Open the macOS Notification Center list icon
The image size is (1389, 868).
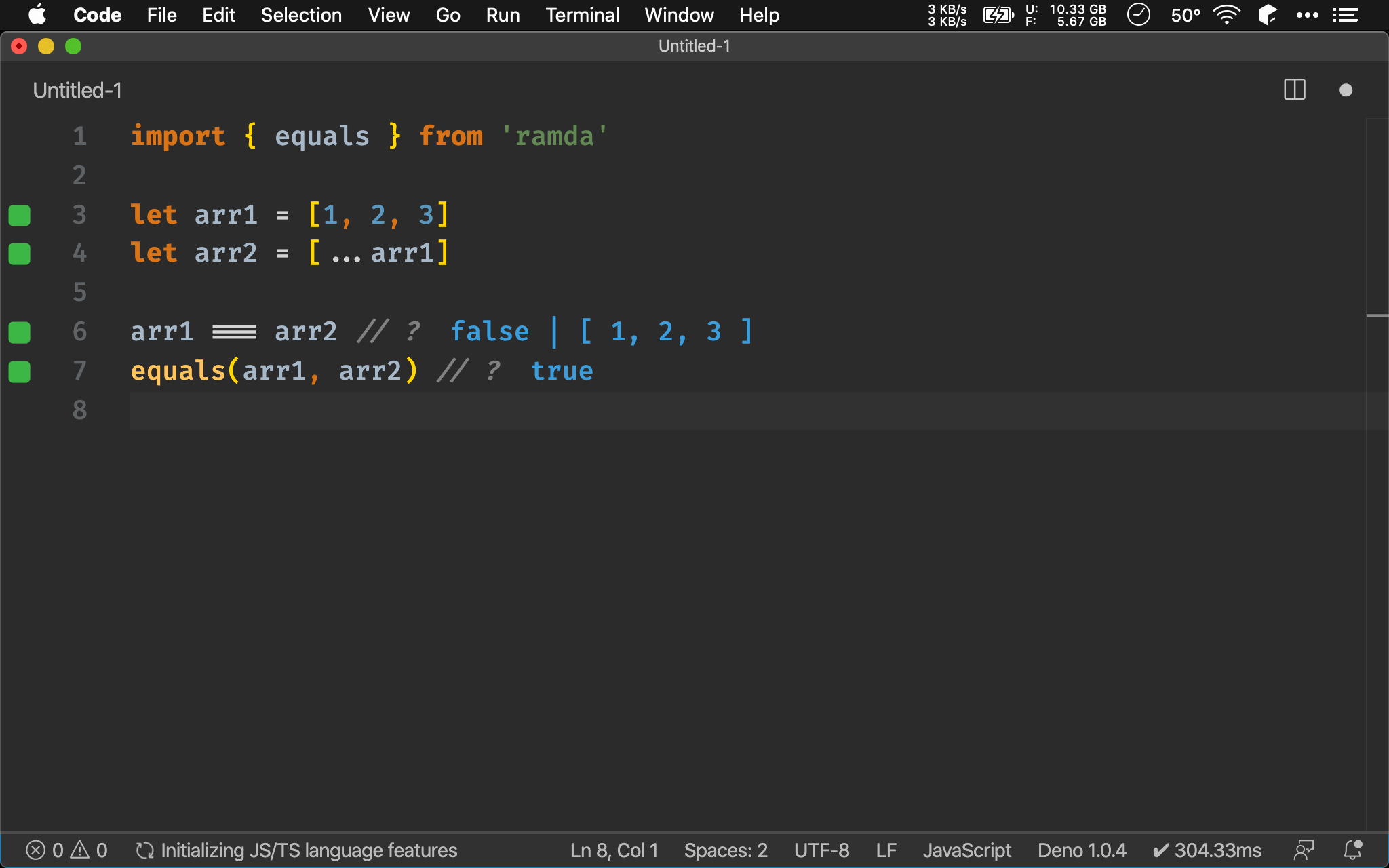1345,15
